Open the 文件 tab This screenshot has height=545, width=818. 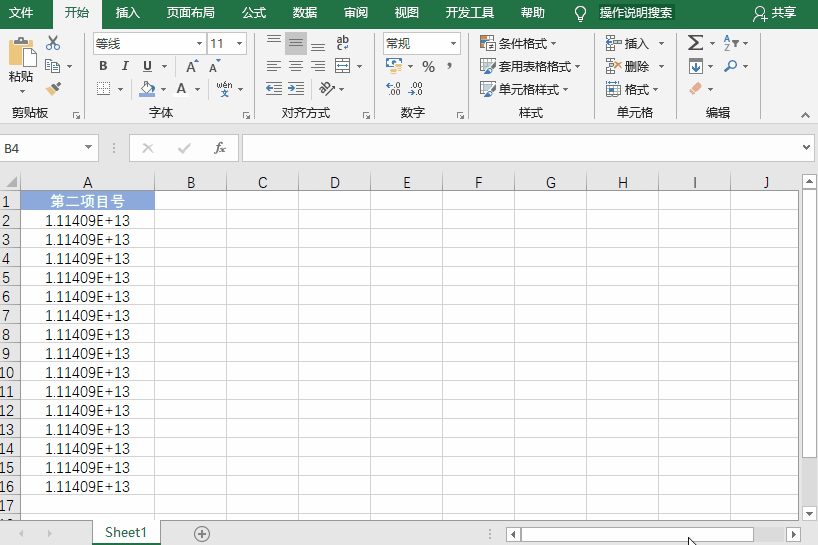click(x=21, y=13)
